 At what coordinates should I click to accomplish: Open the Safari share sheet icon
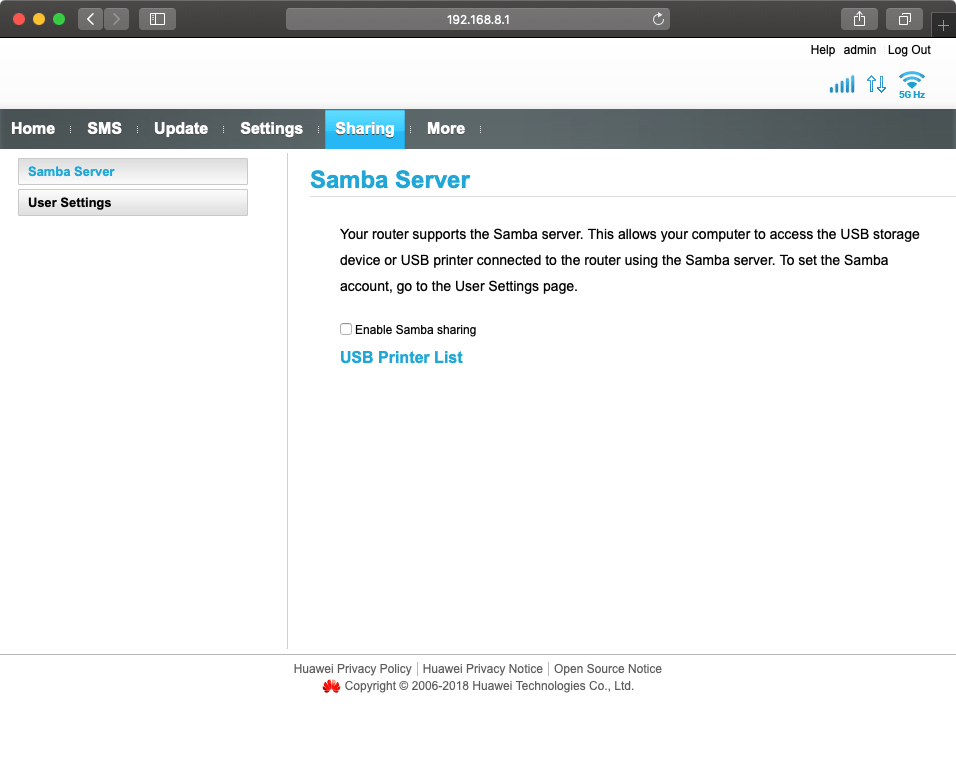[858, 18]
